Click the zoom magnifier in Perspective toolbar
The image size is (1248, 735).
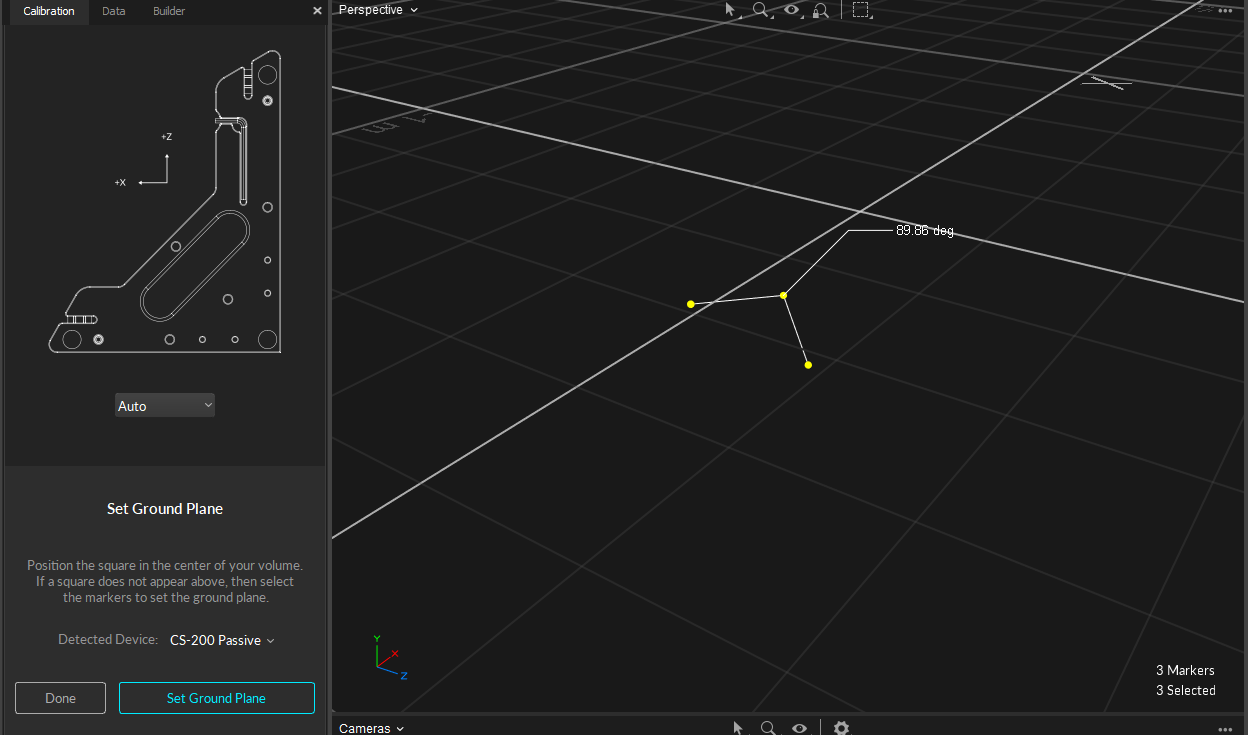(761, 10)
